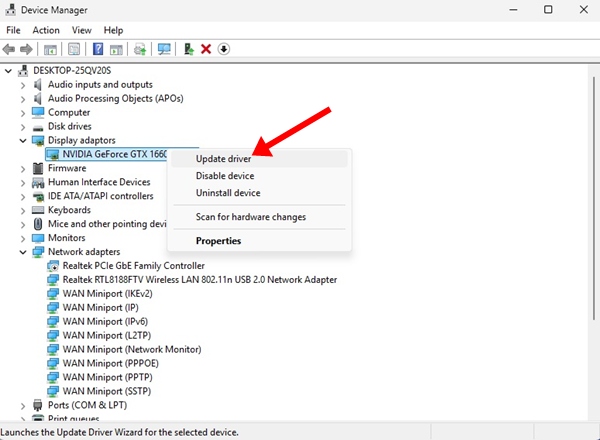The image size is (600, 440).
Task: Select Realtek PCIe GbE Family Controller
Action: point(133,266)
